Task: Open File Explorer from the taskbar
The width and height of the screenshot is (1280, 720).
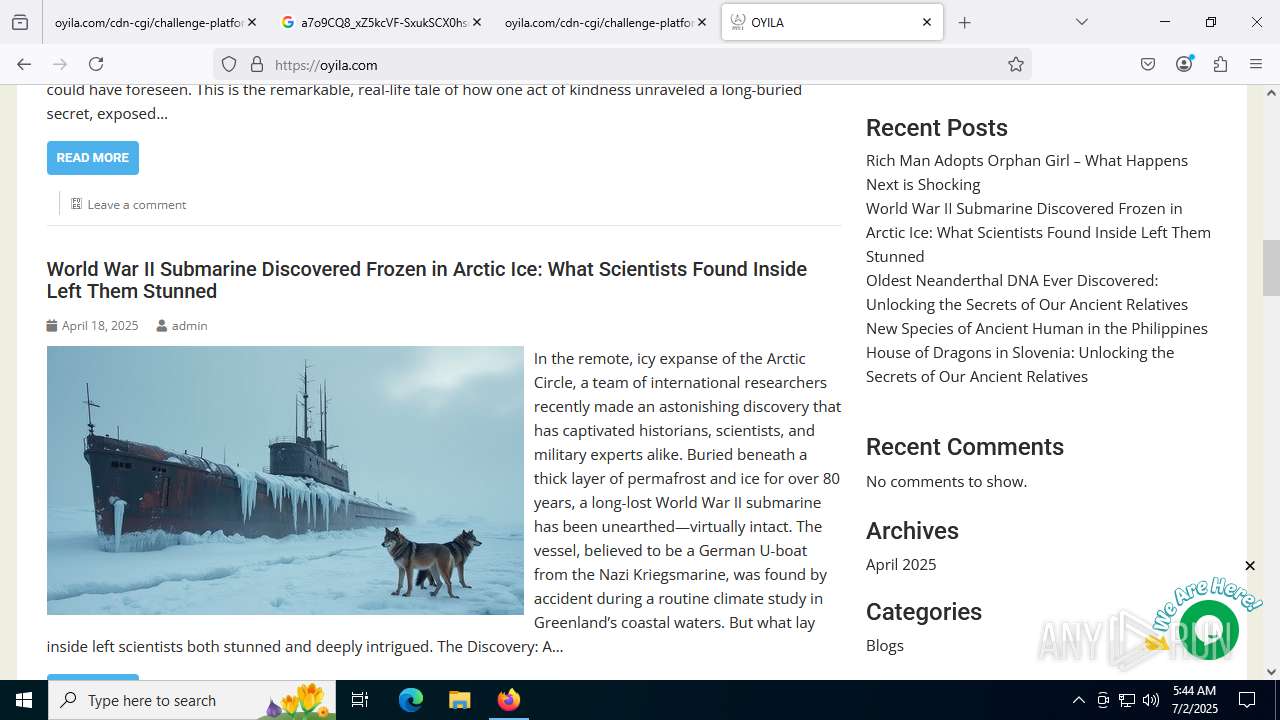Action: tap(459, 700)
